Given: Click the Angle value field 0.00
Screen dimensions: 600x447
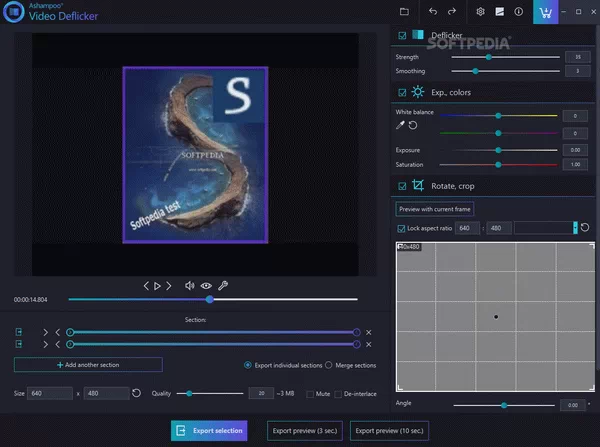Looking at the screenshot, I should point(572,405).
